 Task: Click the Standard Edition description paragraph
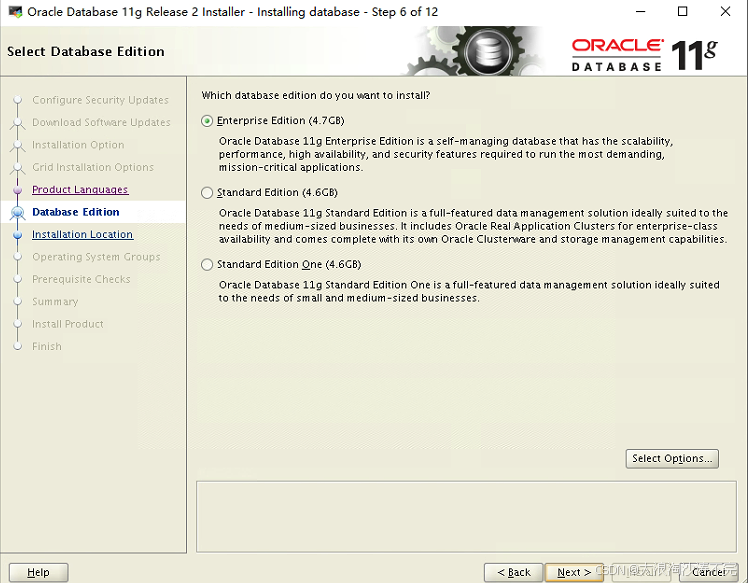coord(473,226)
